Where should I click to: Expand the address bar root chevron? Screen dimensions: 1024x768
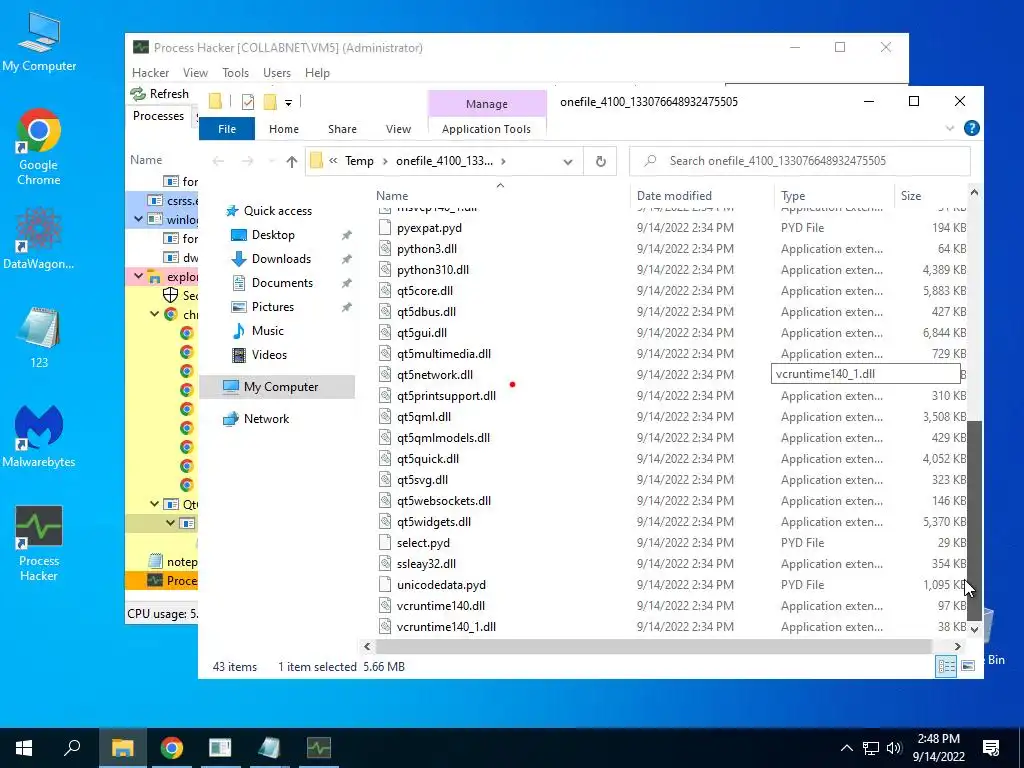(x=333, y=161)
